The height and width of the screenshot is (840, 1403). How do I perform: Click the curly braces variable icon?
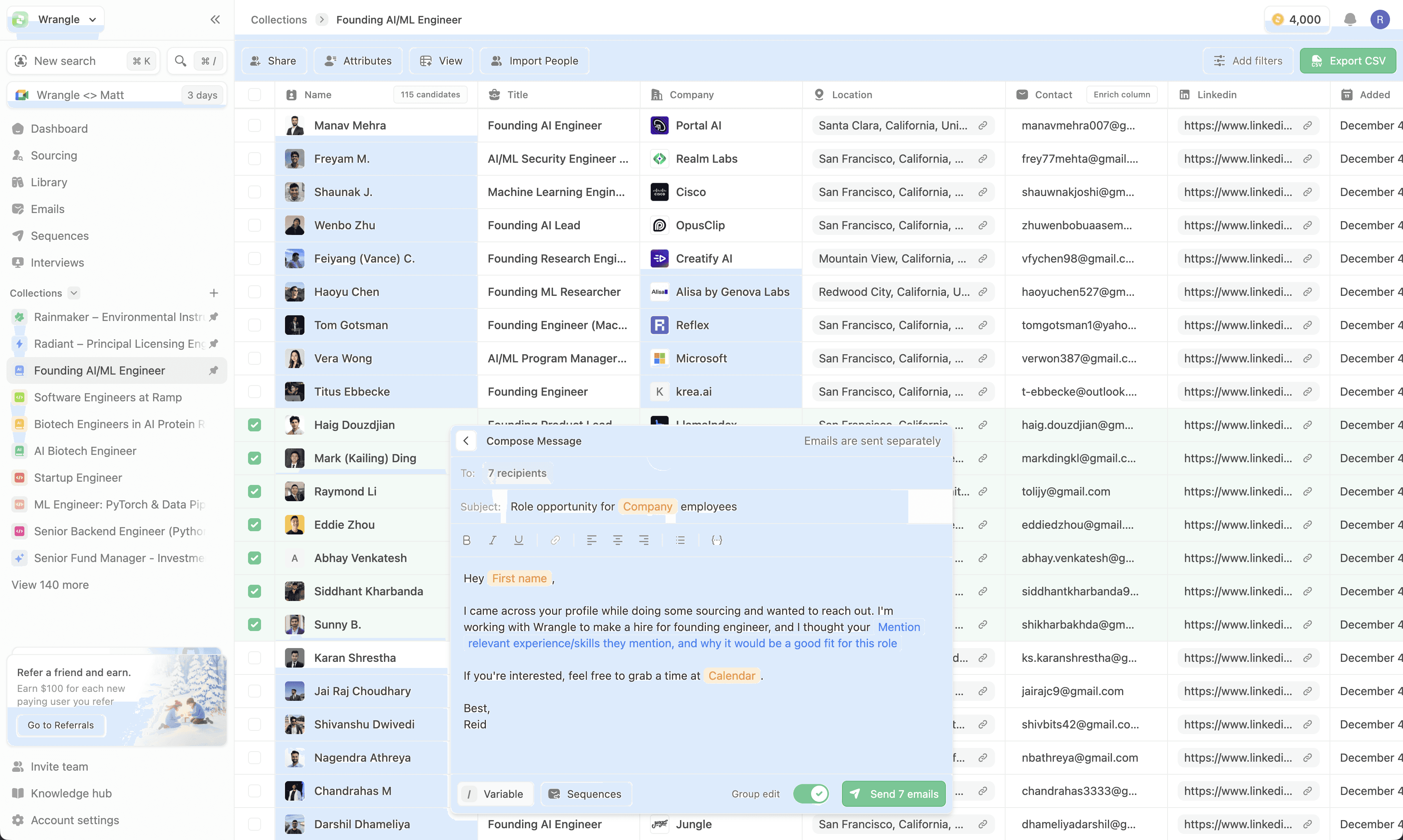(x=717, y=540)
